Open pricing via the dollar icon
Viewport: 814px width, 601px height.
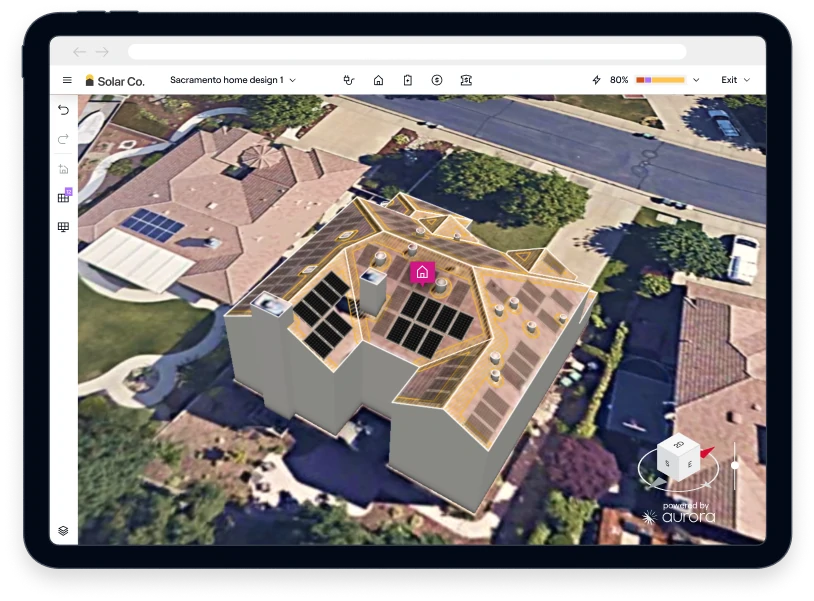coord(436,79)
